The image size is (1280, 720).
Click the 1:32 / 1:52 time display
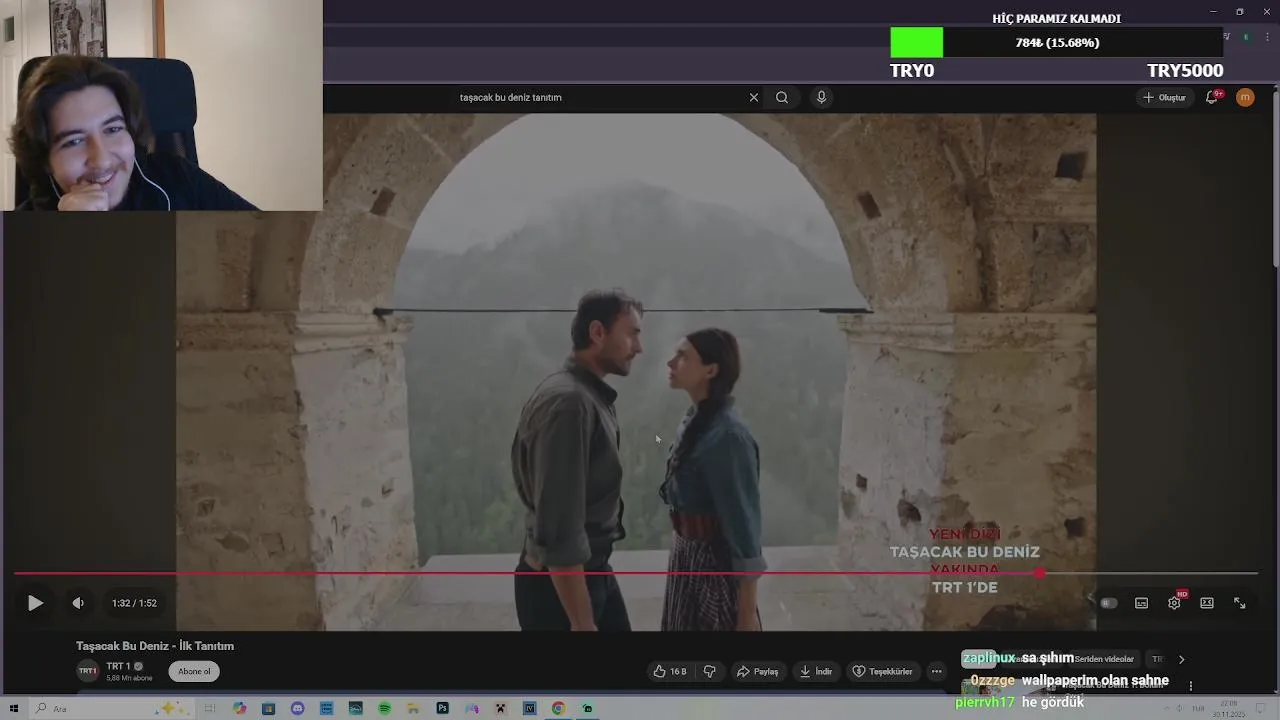click(134, 603)
